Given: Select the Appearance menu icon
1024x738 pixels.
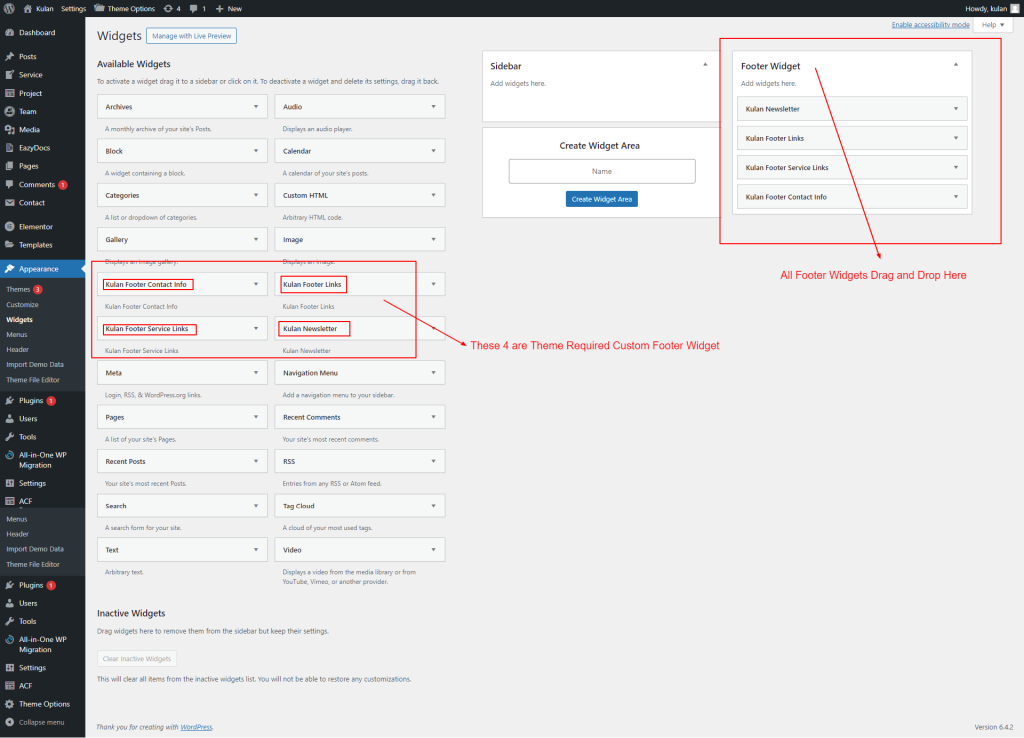Looking at the screenshot, I should click(9, 269).
